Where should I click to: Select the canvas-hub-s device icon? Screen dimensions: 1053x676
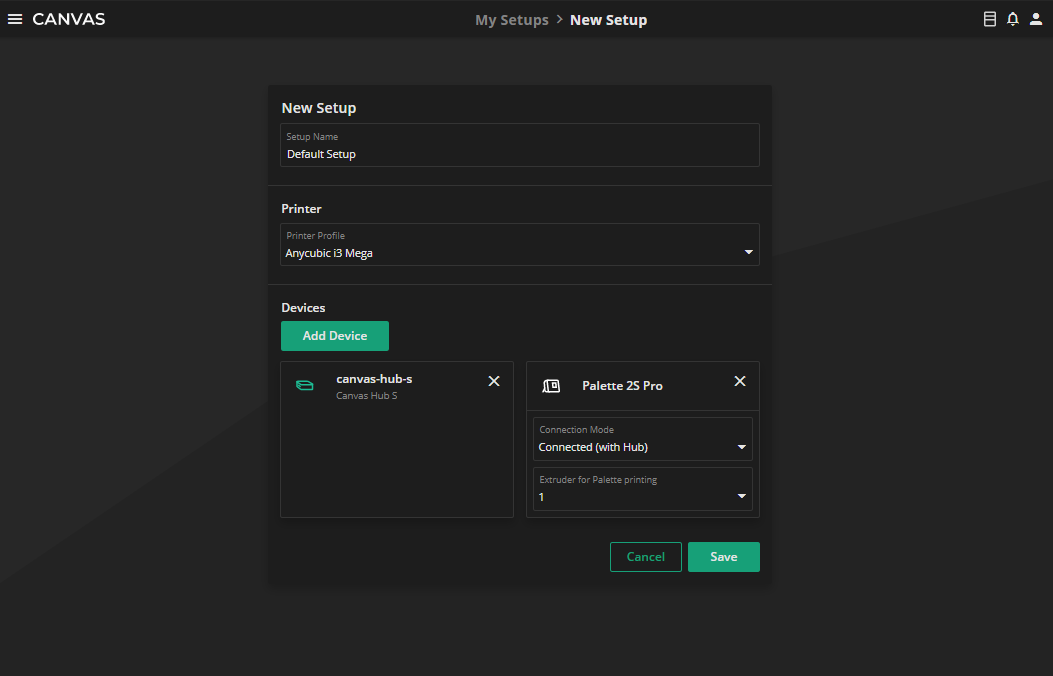click(305, 385)
